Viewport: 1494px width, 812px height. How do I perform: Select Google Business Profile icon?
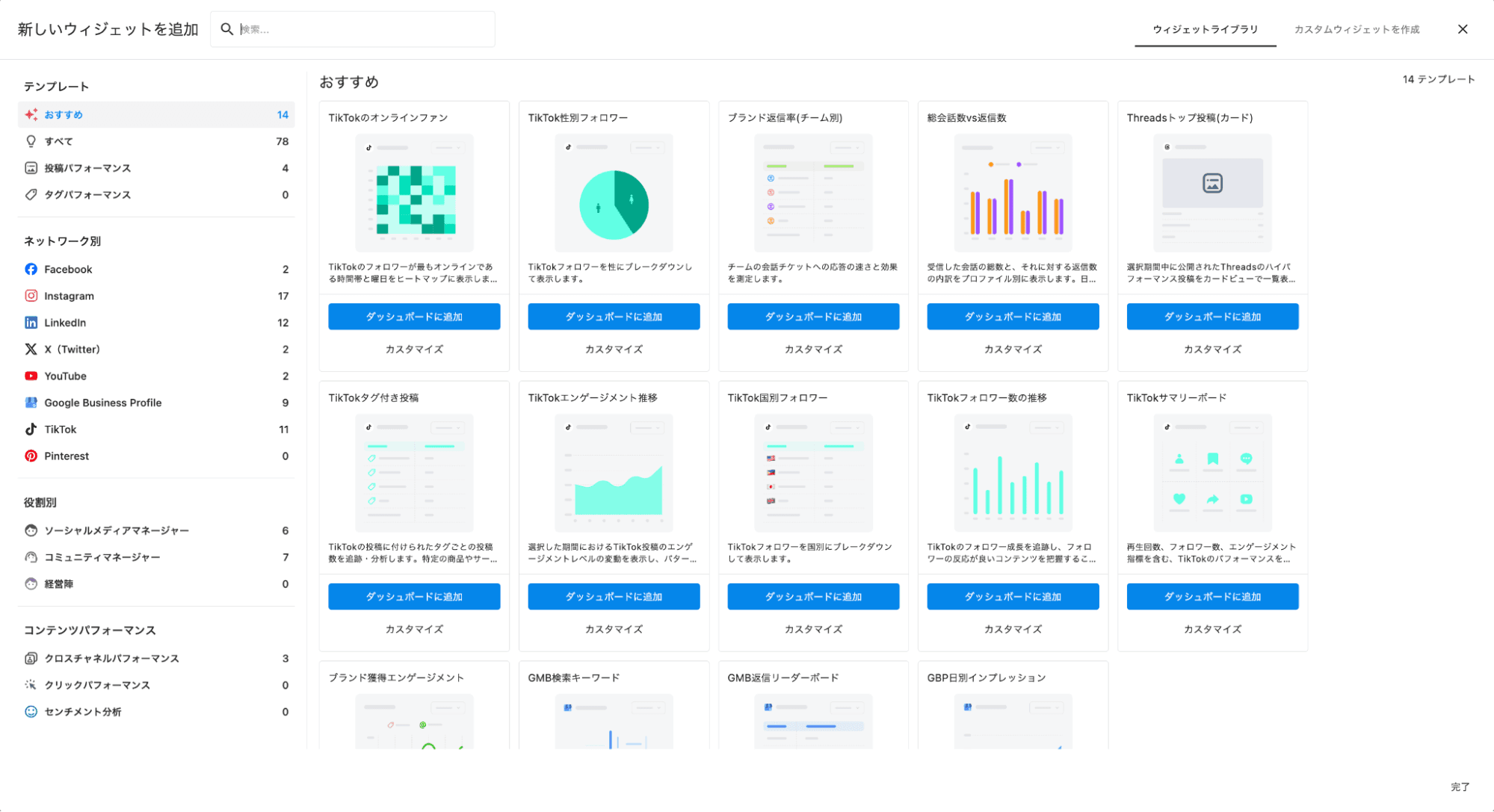point(31,403)
